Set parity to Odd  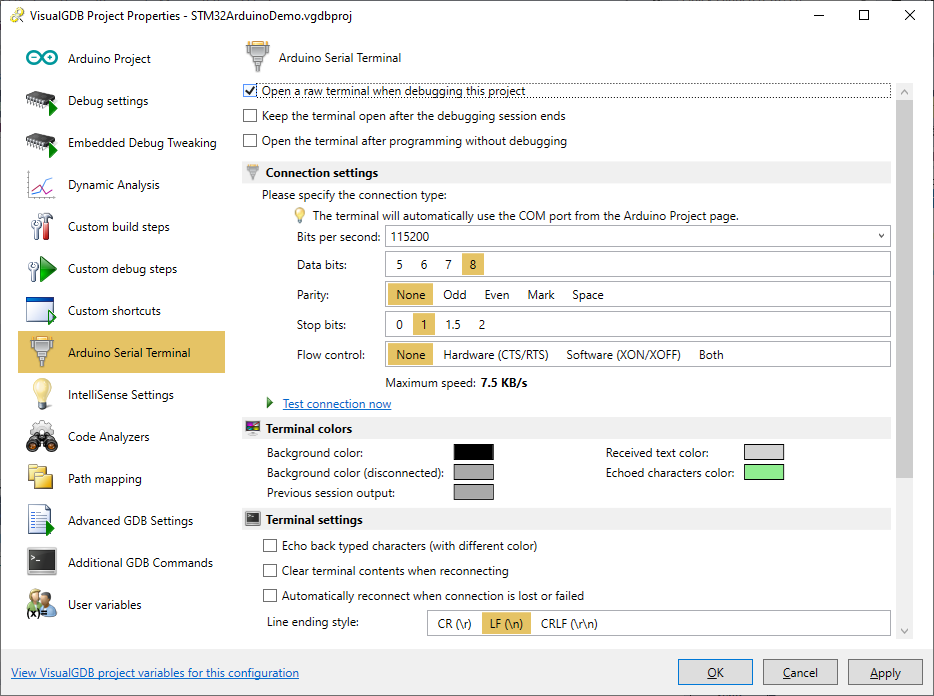(x=454, y=295)
